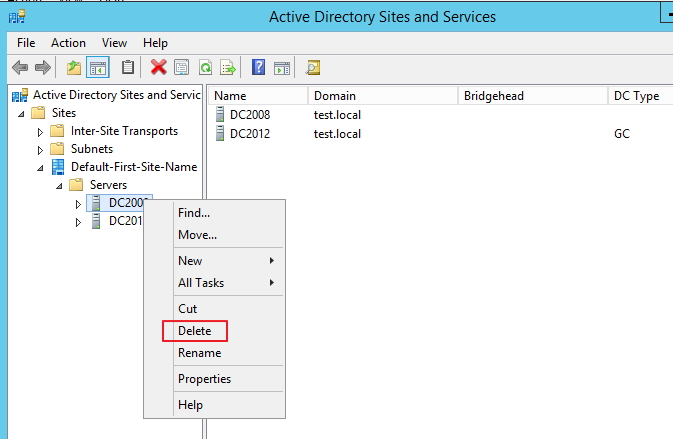
Task: Expand the DC2008 server node in tree
Action: click(78, 204)
